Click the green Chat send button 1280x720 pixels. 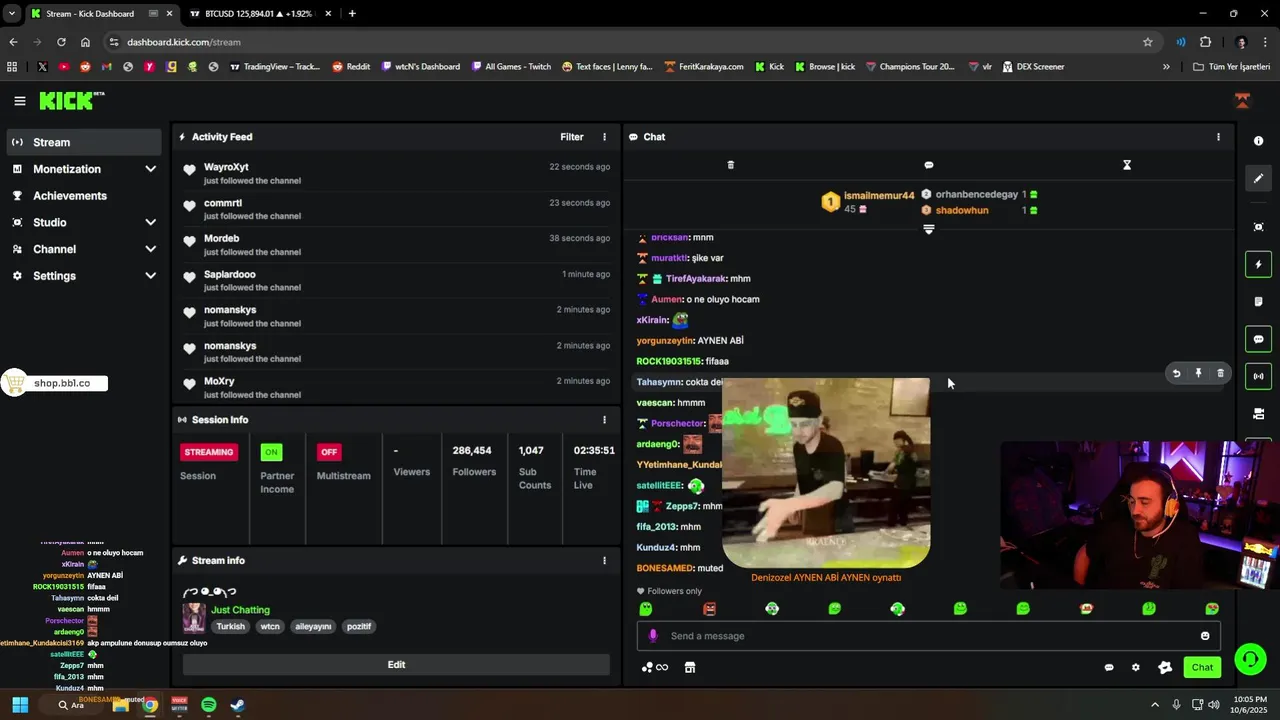coord(1202,667)
